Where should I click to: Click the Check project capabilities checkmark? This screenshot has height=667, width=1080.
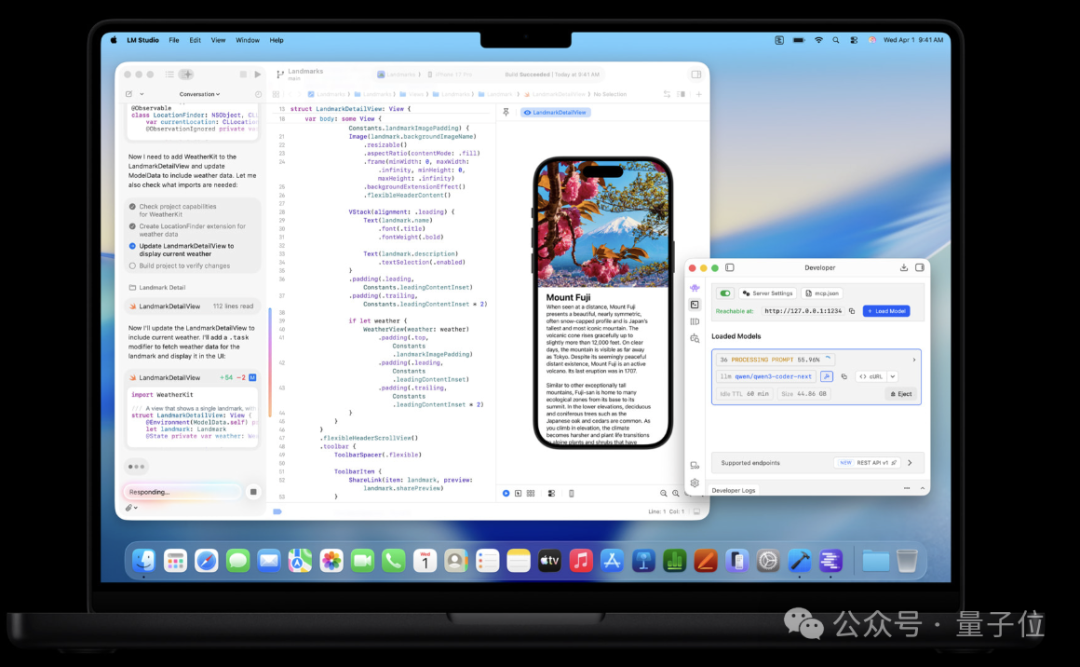point(132,206)
